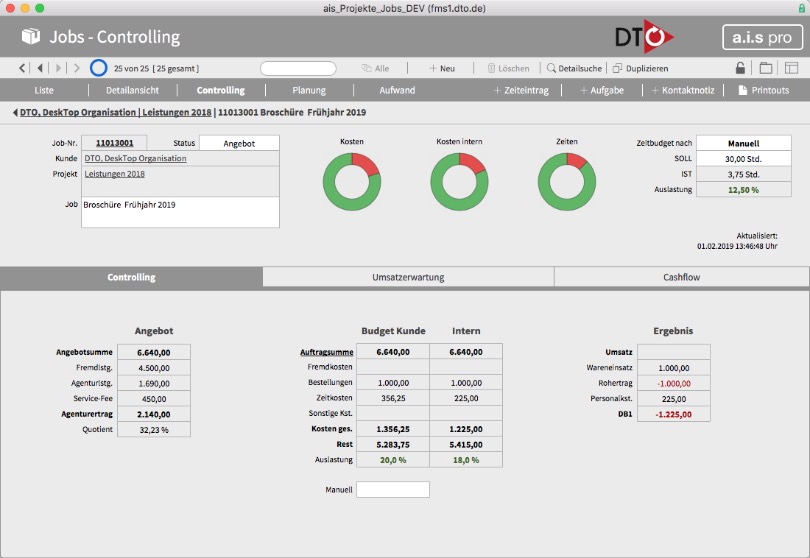The image size is (810, 558).
Task: Go to first record arrow
Action: coord(22,68)
